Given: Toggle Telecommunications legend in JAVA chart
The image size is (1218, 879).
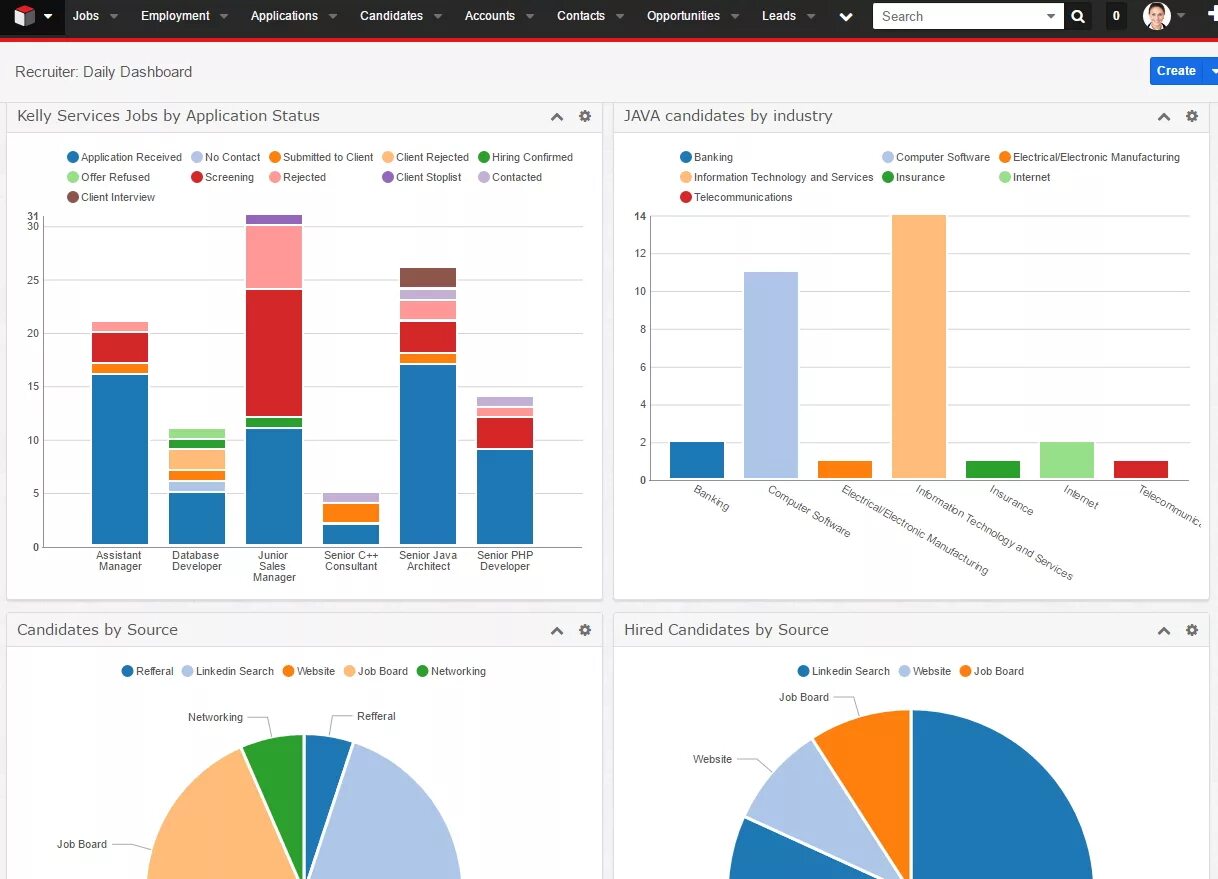Looking at the screenshot, I should (735, 197).
